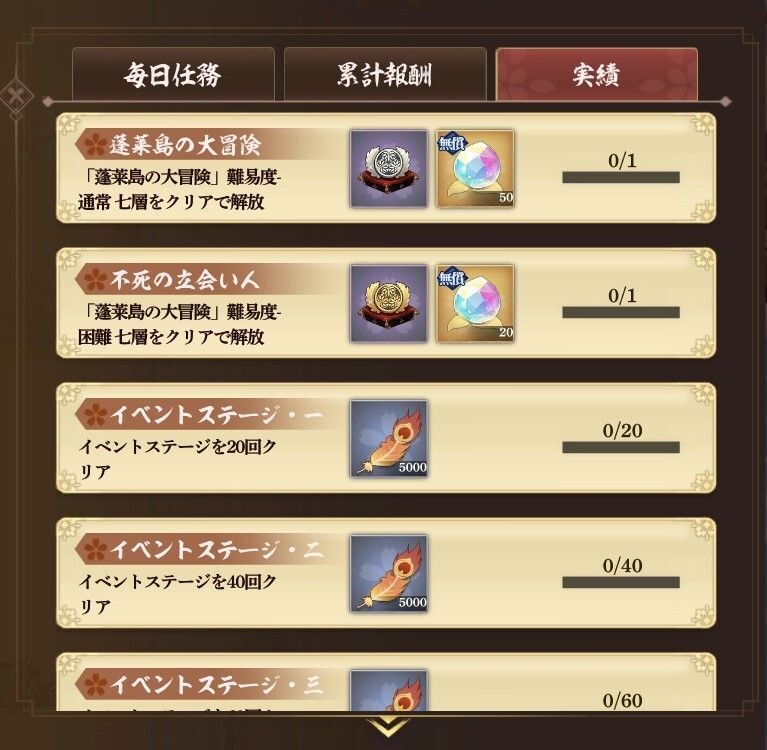
Task: Expand list with bottom gold chevron arrow
Action: tap(387, 727)
